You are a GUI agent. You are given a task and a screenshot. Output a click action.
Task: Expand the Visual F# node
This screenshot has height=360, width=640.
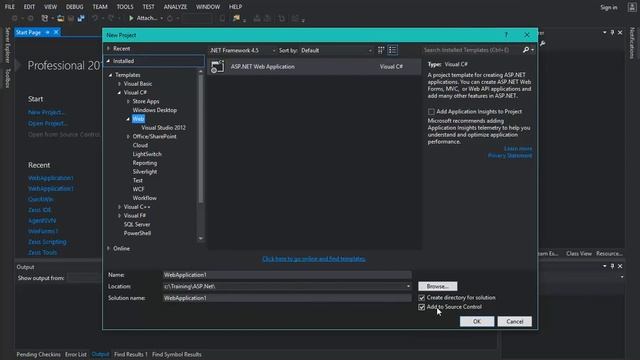[120, 216]
